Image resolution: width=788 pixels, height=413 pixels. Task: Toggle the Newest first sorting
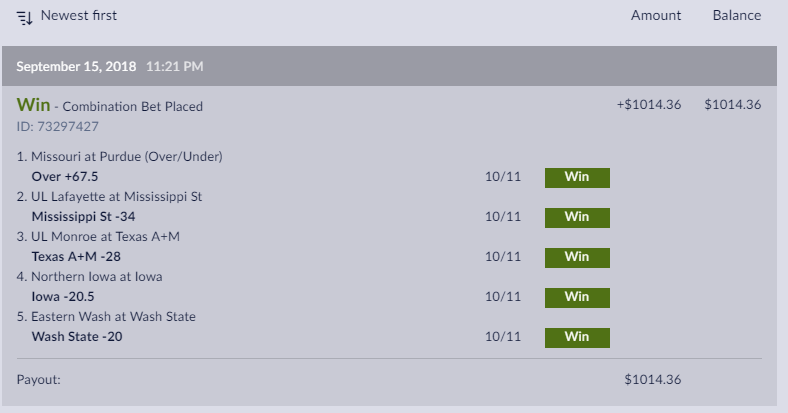coord(78,15)
